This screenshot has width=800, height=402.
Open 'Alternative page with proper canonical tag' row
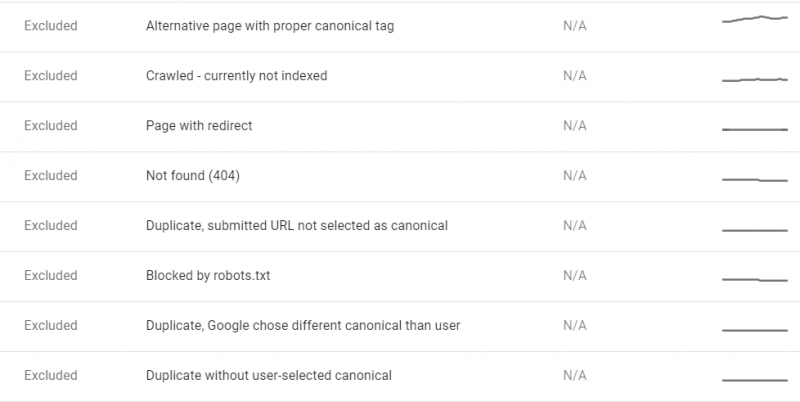(400, 27)
